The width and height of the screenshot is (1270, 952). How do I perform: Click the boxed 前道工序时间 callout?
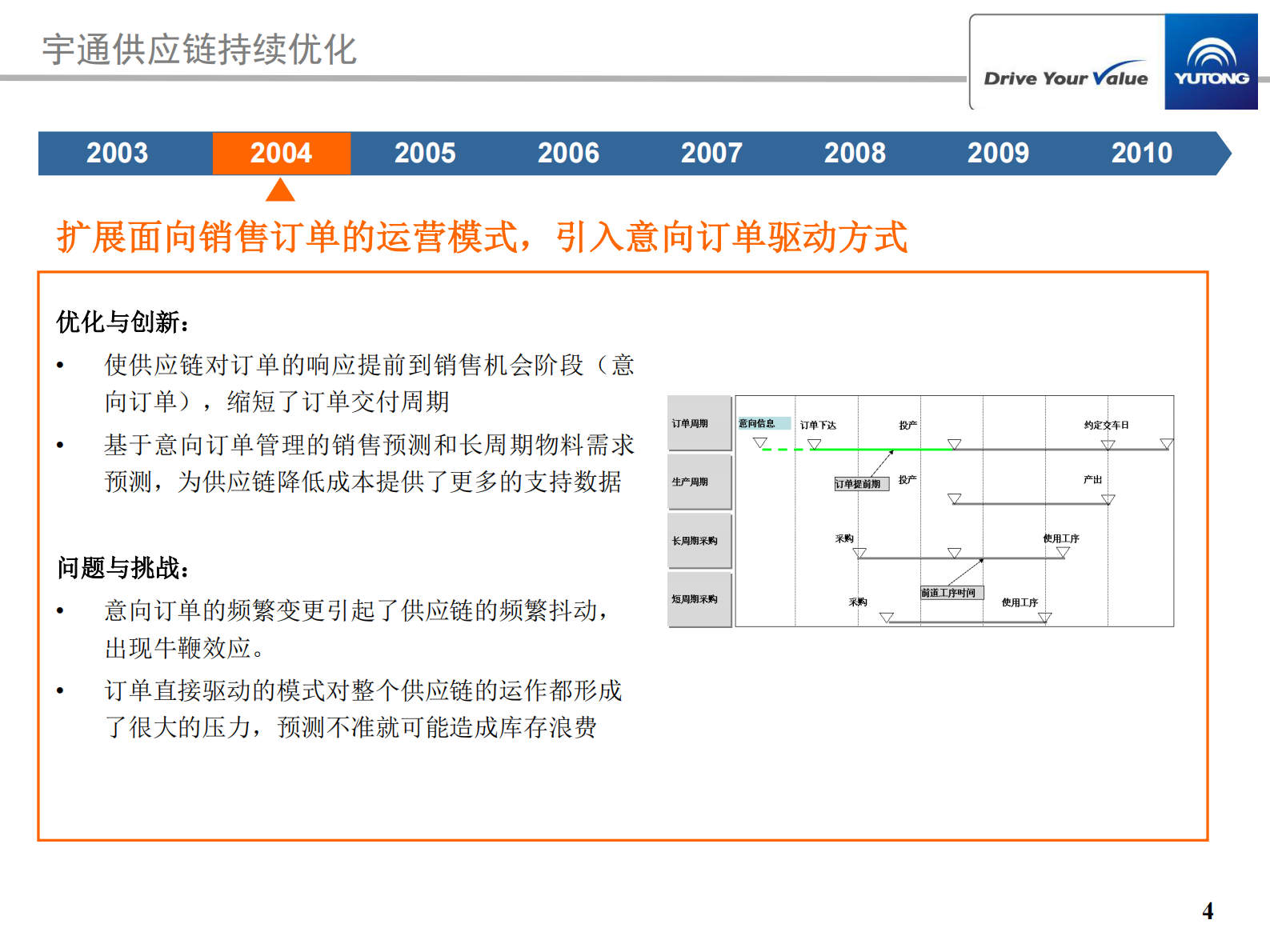[x=951, y=593]
